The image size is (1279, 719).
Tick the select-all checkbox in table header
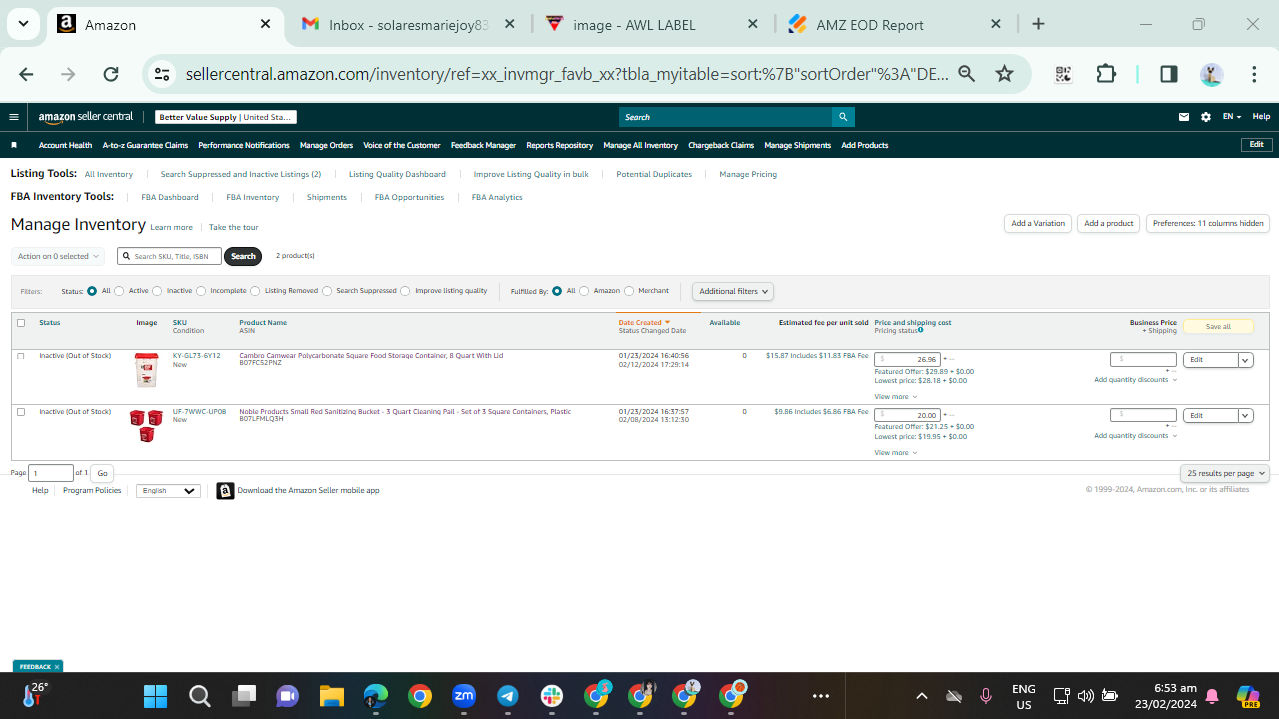(x=21, y=323)
